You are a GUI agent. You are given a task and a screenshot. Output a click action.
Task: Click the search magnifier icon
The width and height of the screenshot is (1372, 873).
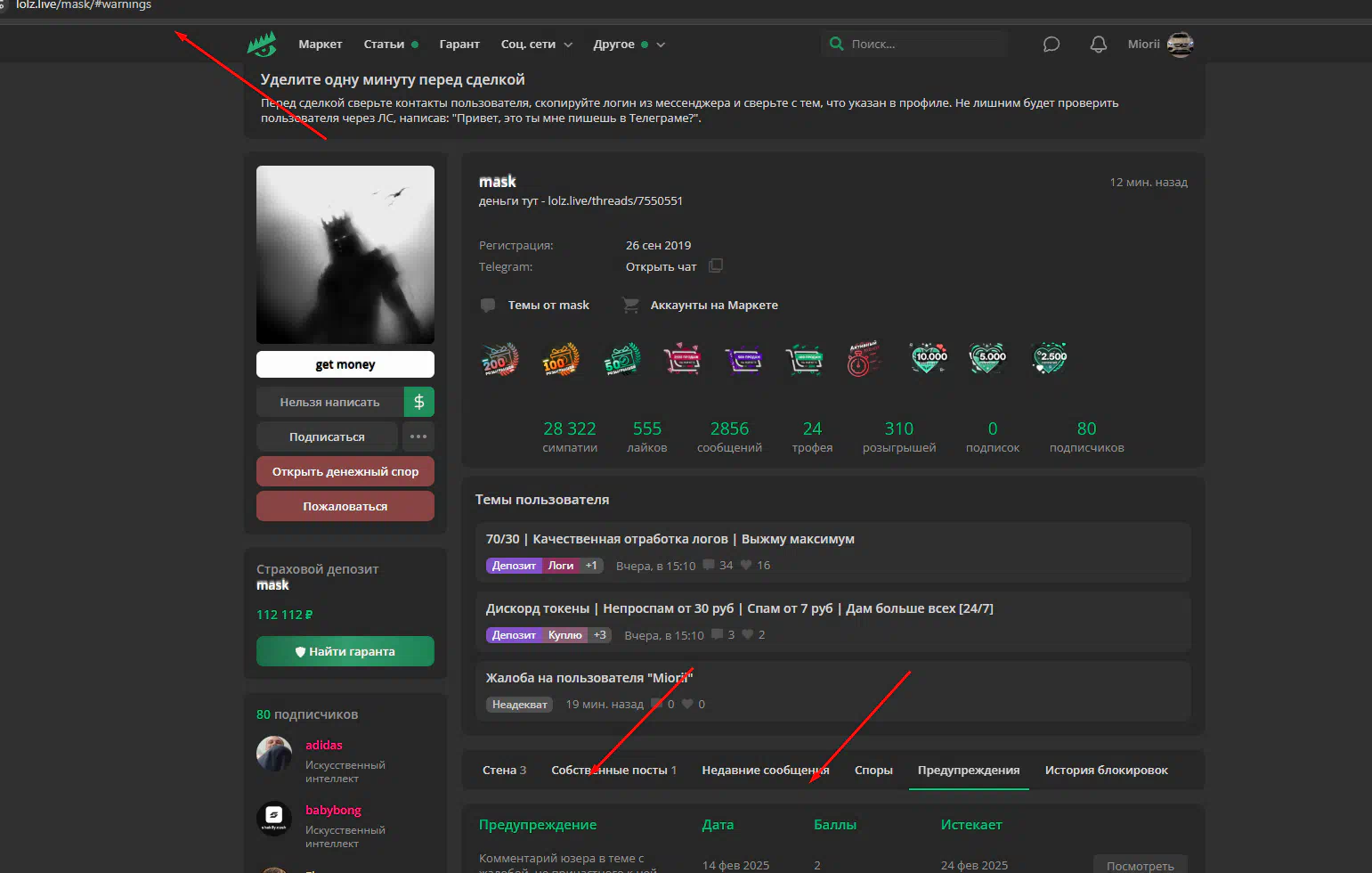(x=836, y=44)
